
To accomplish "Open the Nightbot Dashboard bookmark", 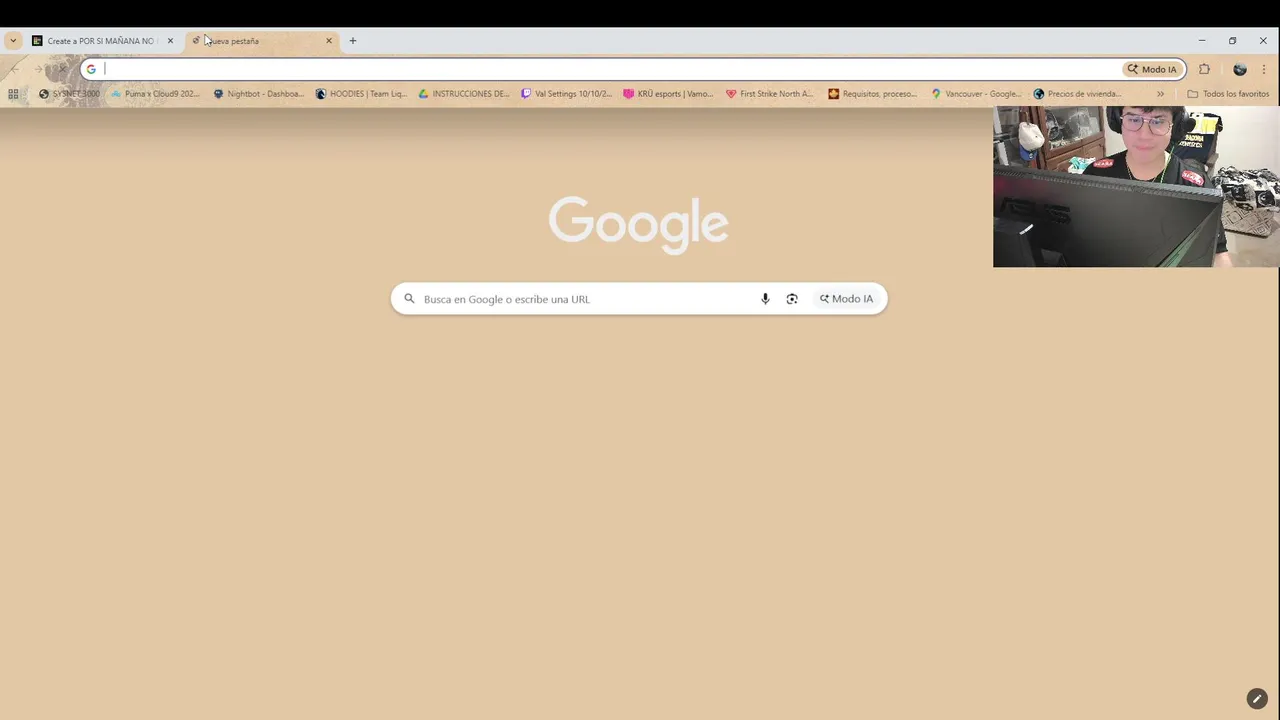I will point(258,94).
